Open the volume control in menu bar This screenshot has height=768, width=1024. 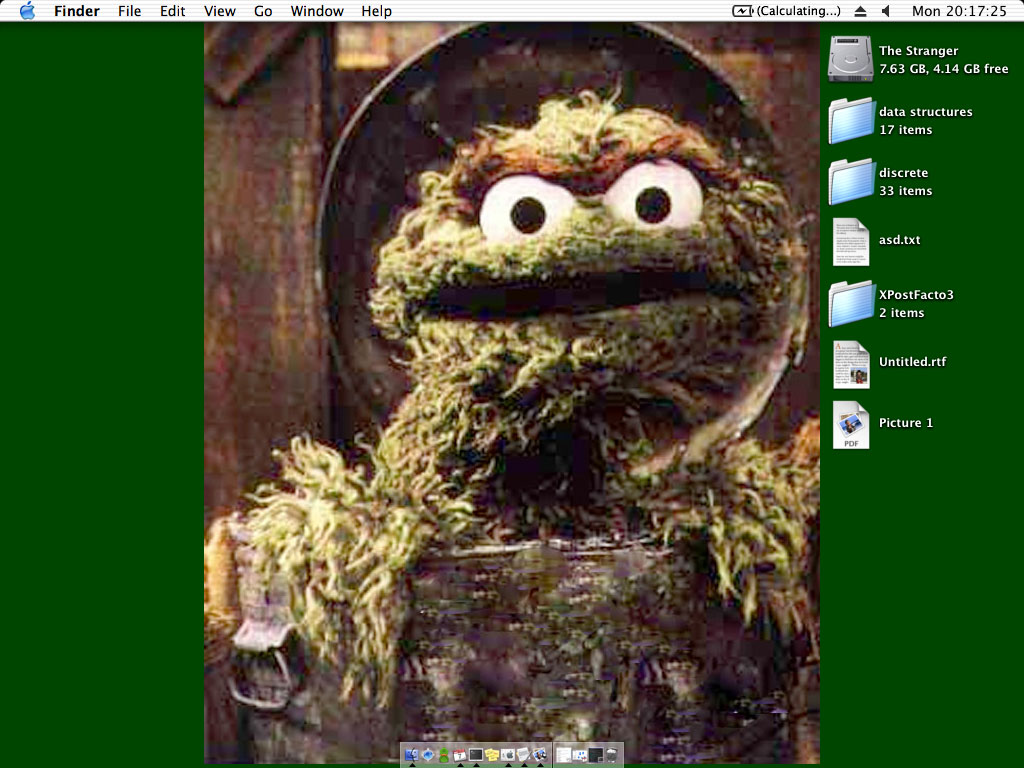coord(886,11)
